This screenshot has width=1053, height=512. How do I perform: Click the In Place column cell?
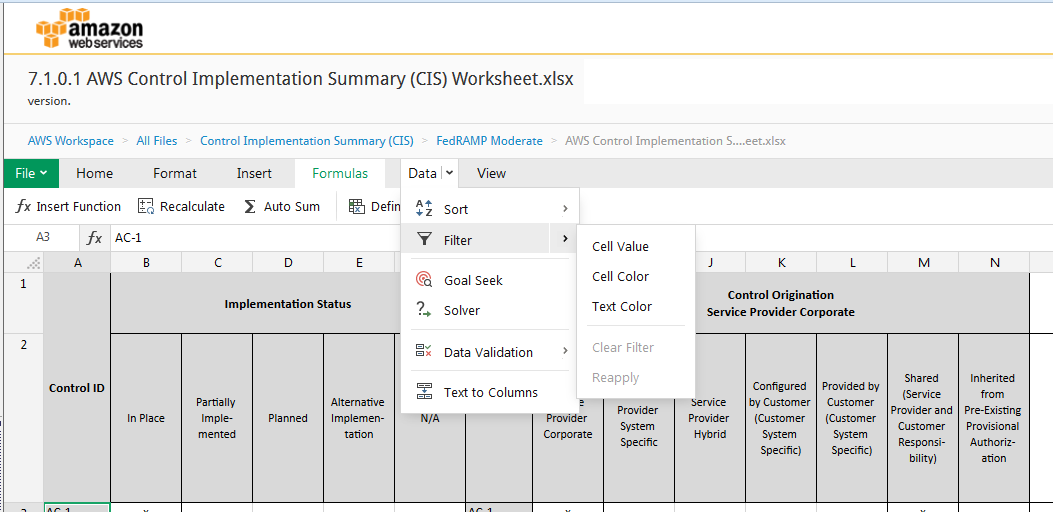[146, 417]
